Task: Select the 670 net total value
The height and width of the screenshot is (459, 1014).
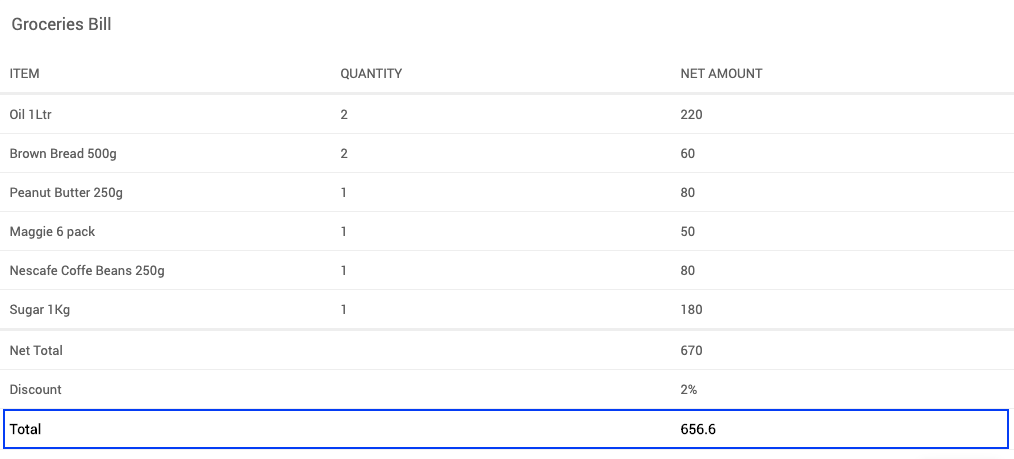Action: coord(691,351)
